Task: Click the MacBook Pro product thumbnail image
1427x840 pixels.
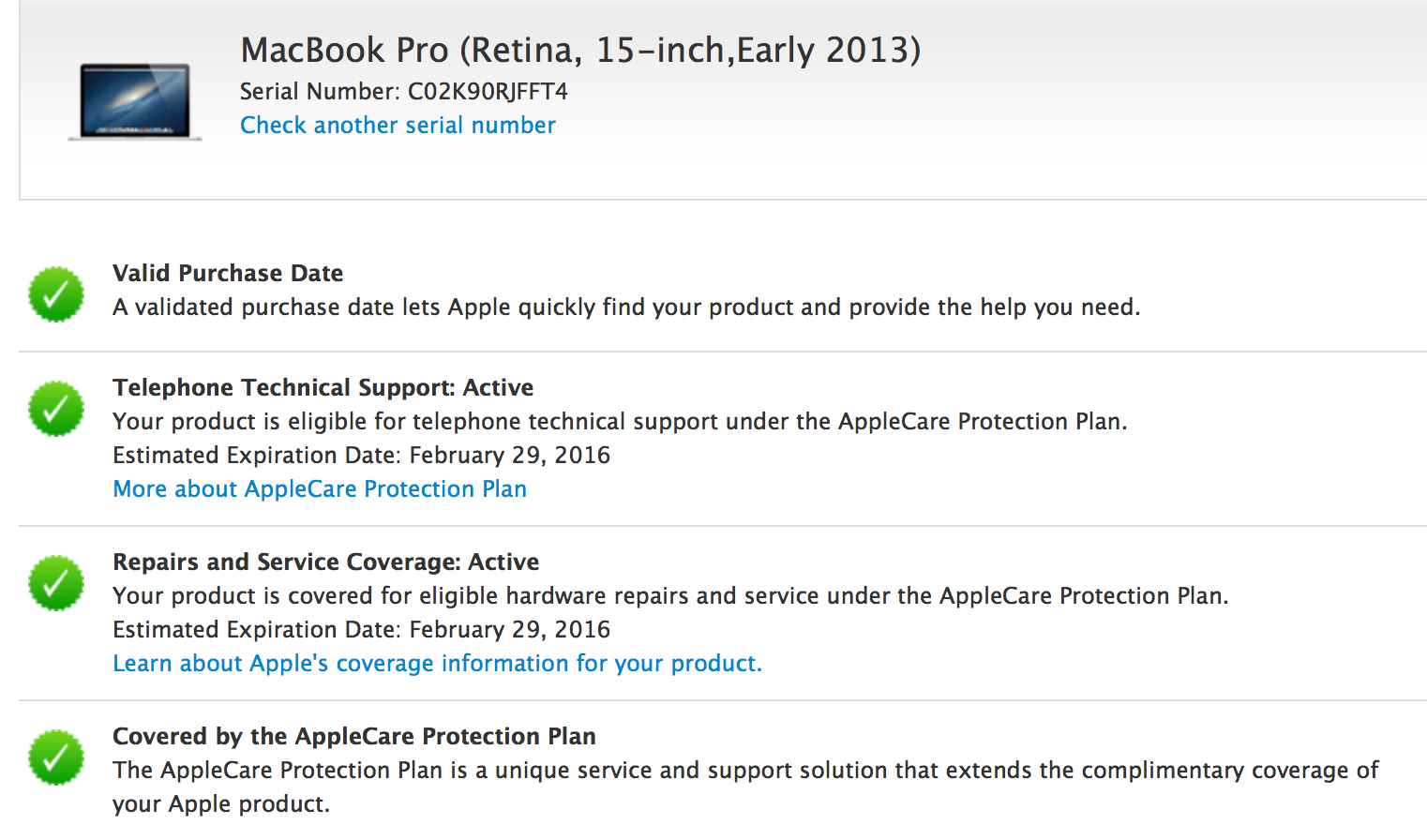Action: 135,101
